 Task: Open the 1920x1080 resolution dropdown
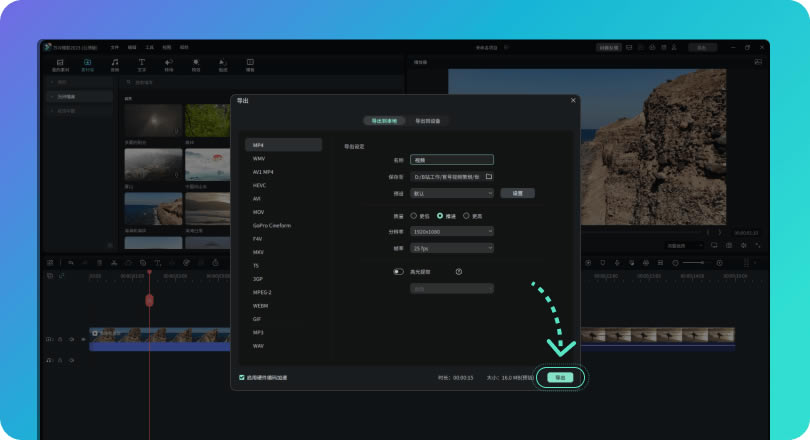(452, 231)
